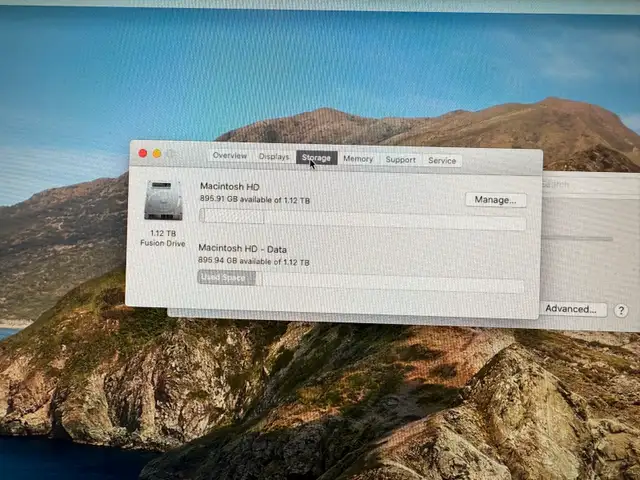
Task: Open the Memory tab
Action: click(x=358, y=159)
